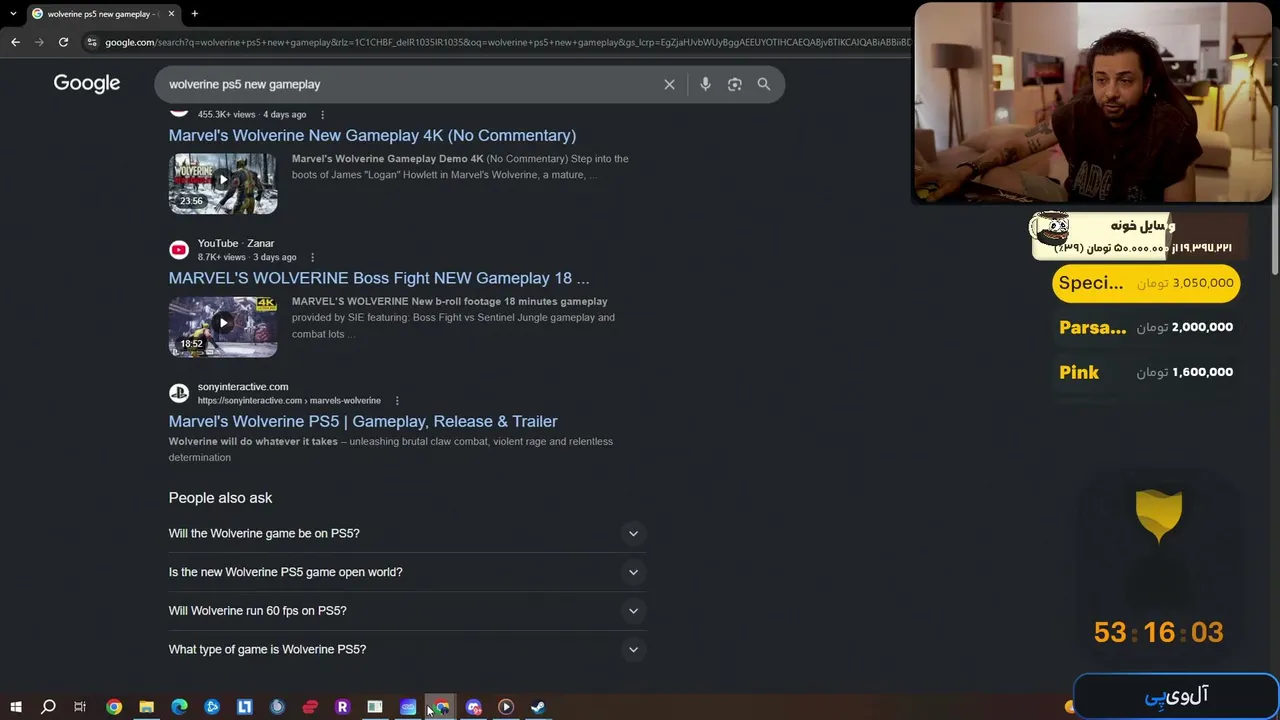Open Task View on the taskbar
Screen dimensions: 1280x720
[x=80, y=707]
